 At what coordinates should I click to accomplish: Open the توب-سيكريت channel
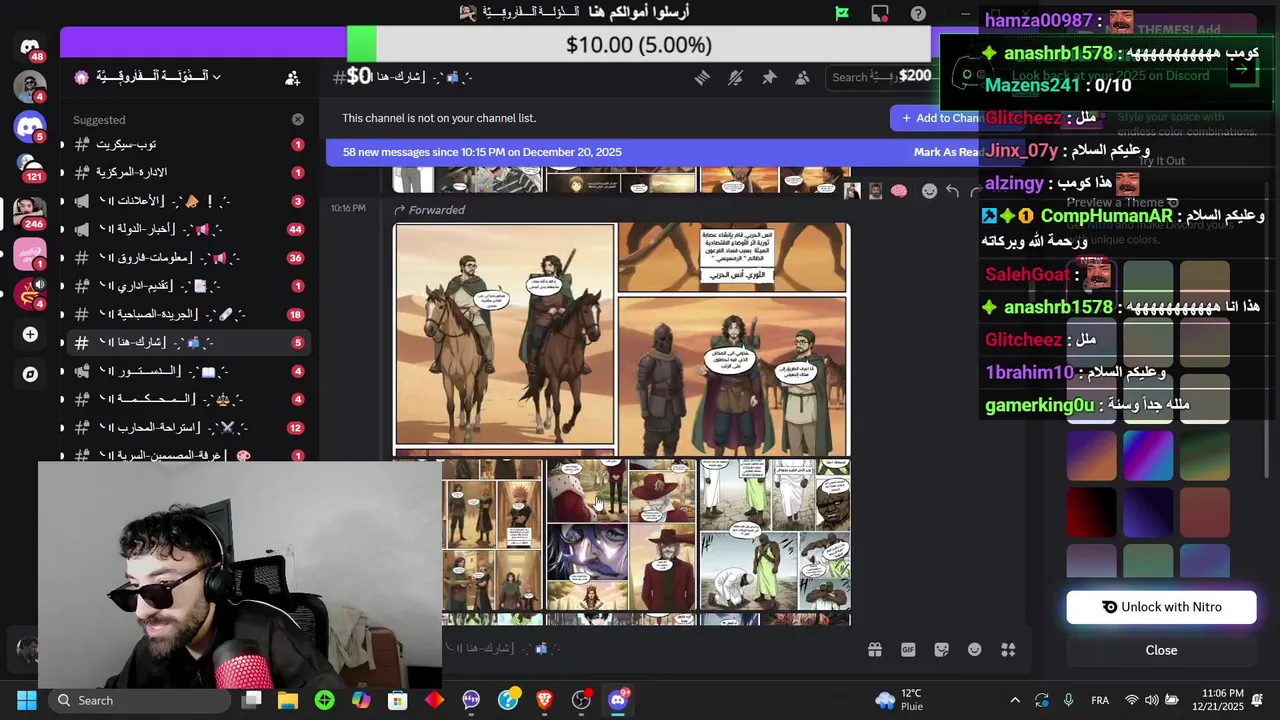tap(188, 145)
